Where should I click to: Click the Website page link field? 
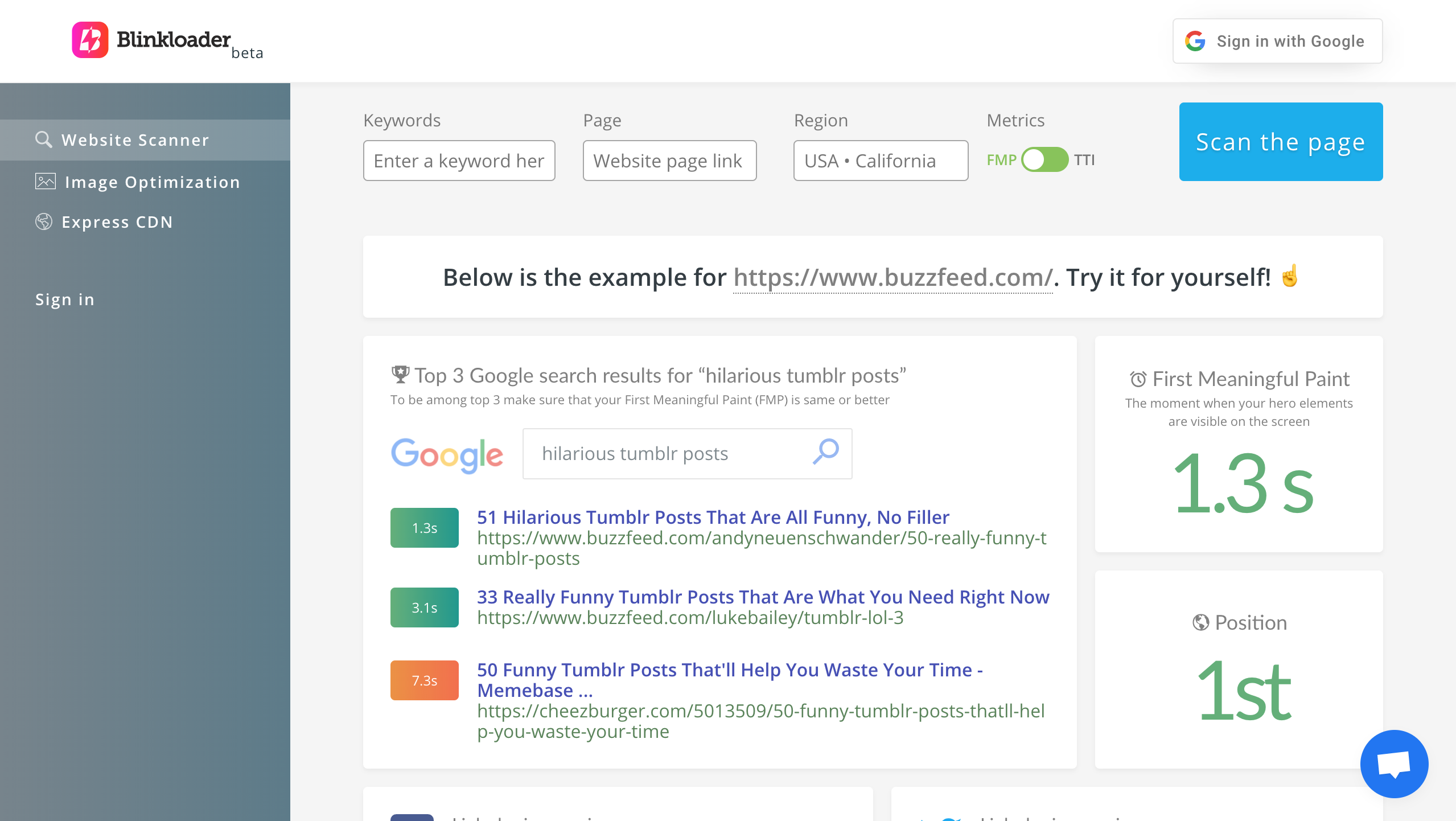tap(669, 161)
